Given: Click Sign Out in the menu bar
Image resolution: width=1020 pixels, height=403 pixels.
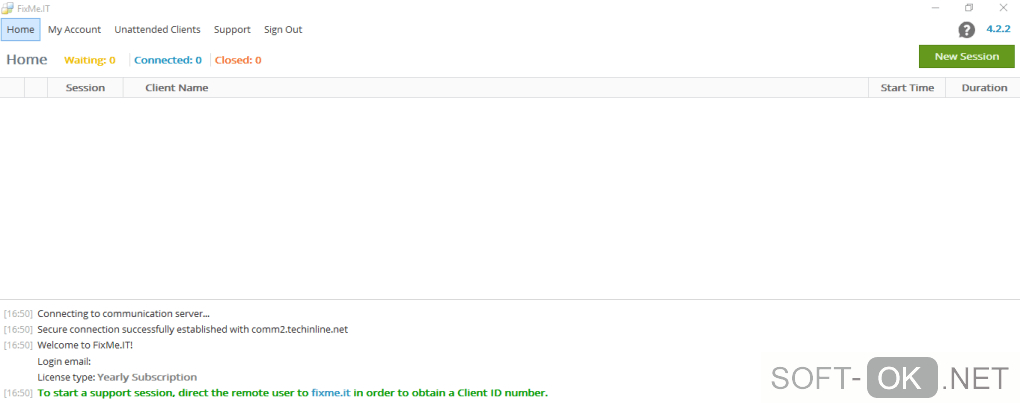Looking at the screenshot, I should [x=283, y=30].
